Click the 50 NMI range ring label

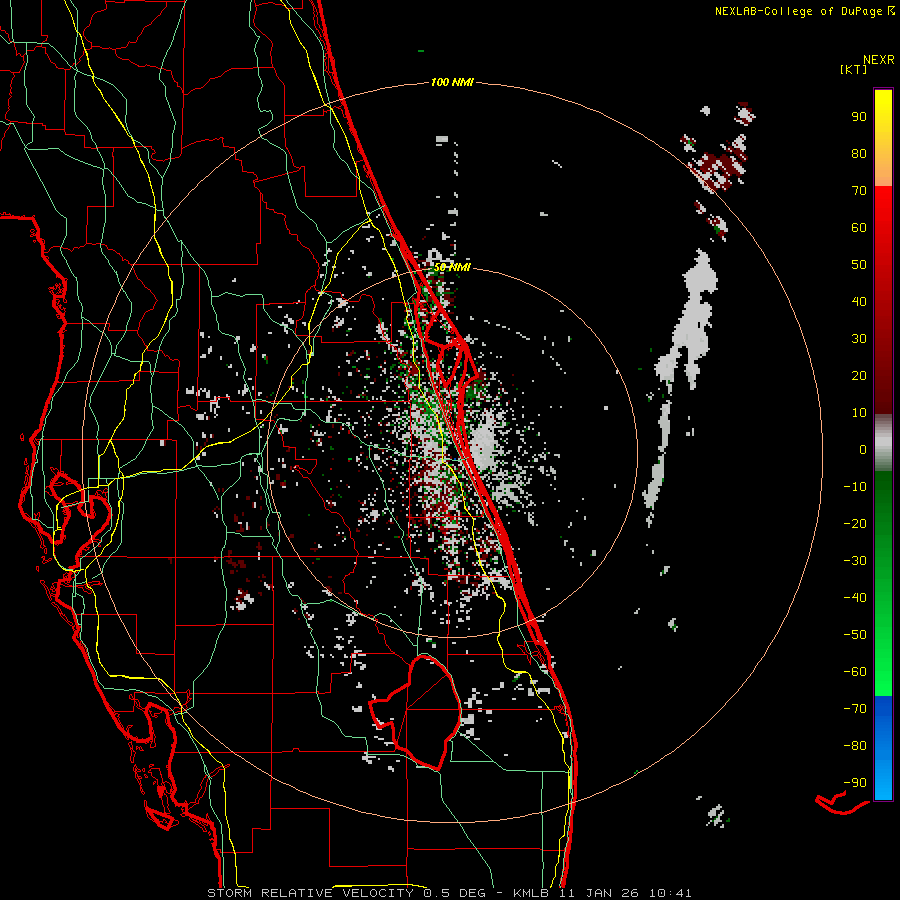pos(452,267)
